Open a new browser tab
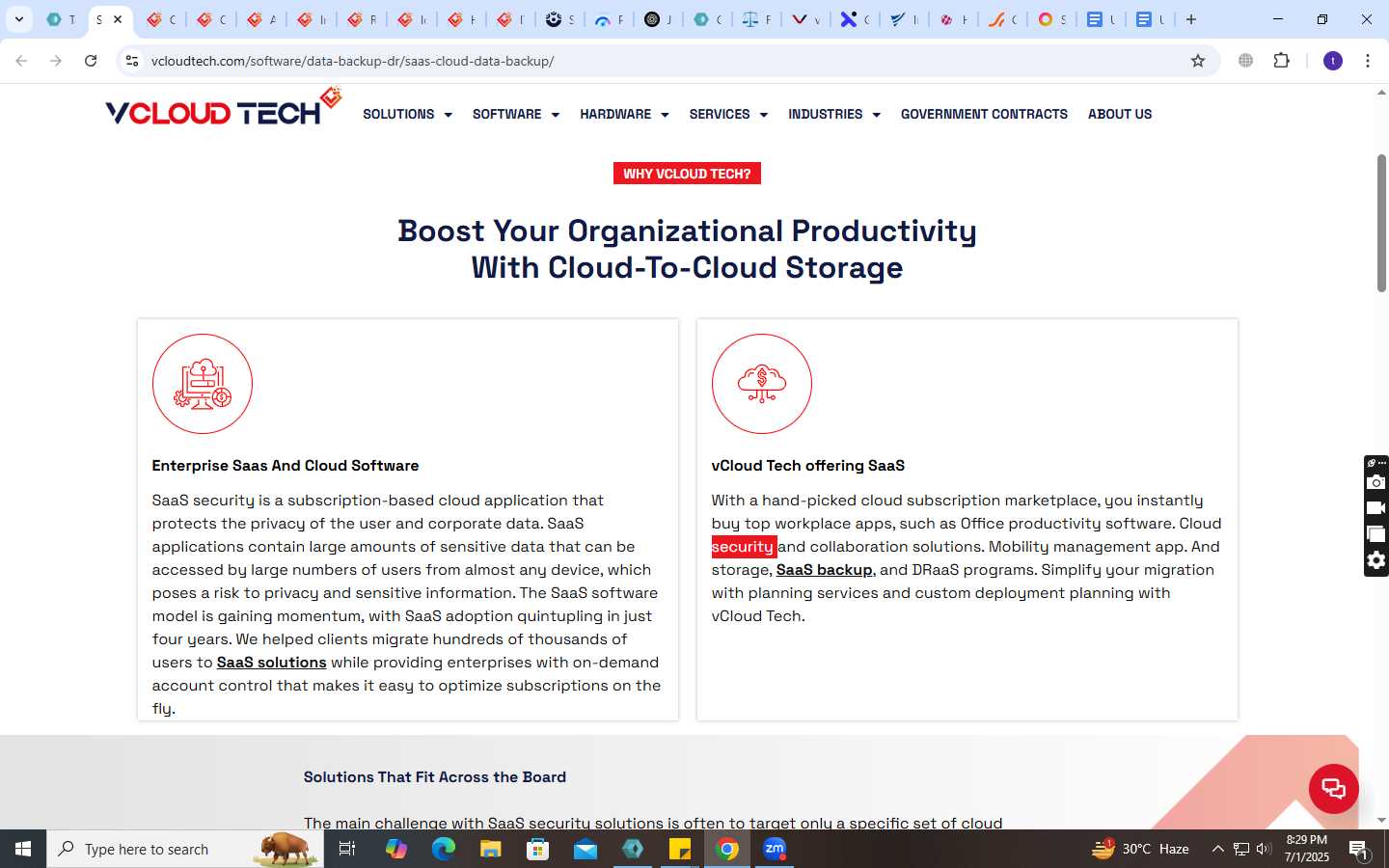 coord(1191,19)
